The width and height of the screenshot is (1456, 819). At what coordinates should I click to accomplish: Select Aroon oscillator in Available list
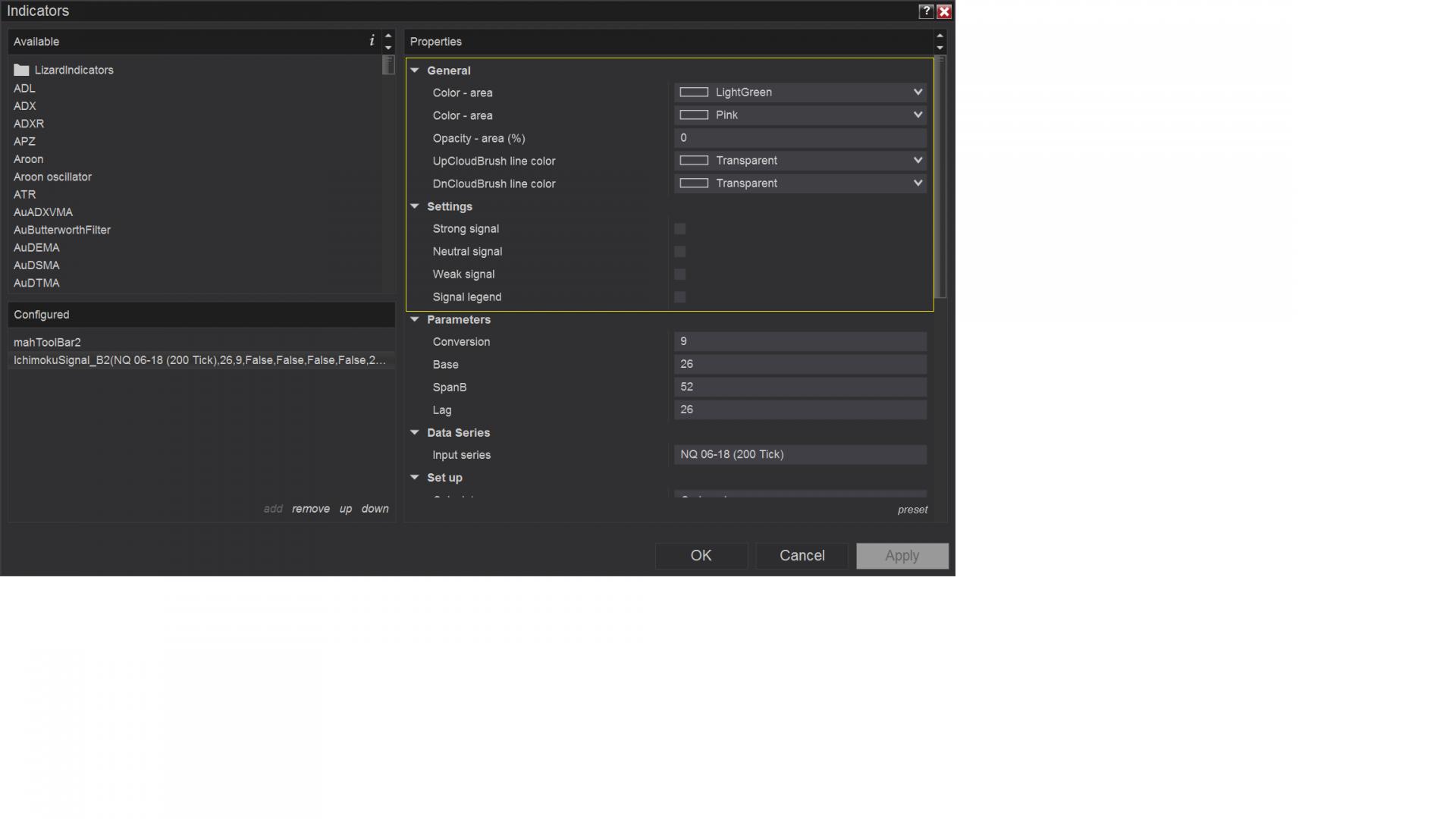(52, 177)
